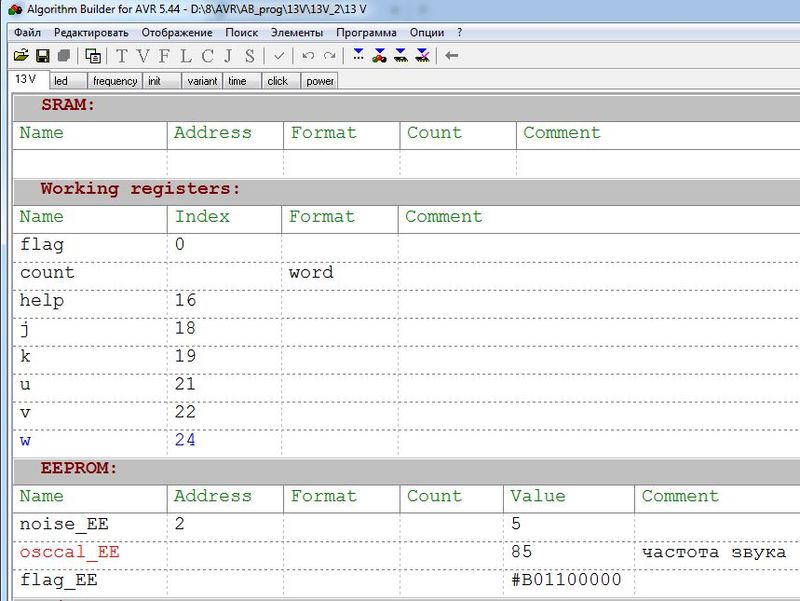The image size is (800, 601).
Task: Save the project with the floppy disk icon
Action: tap(43, 56)
